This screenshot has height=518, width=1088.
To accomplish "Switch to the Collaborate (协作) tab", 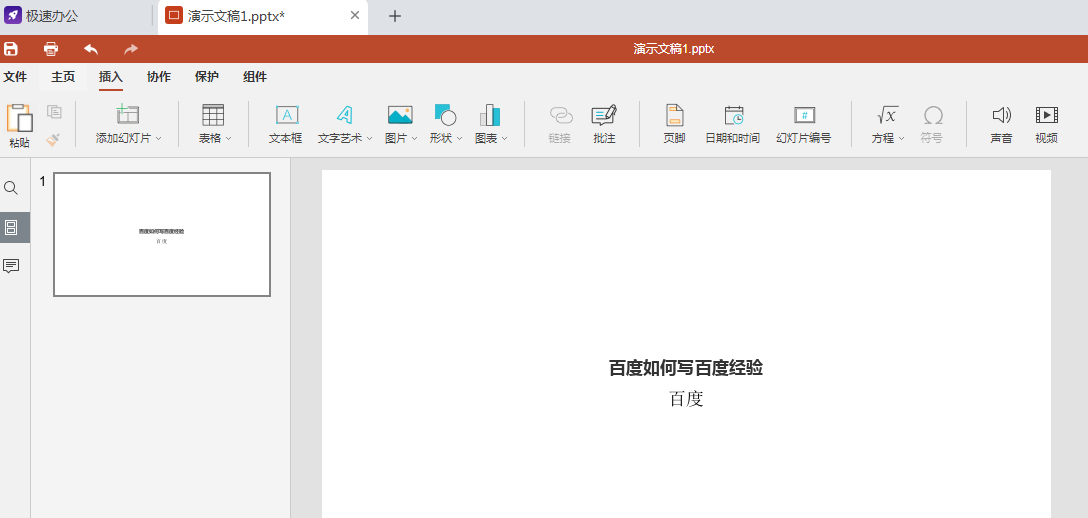I will click(x=159, y=77).
